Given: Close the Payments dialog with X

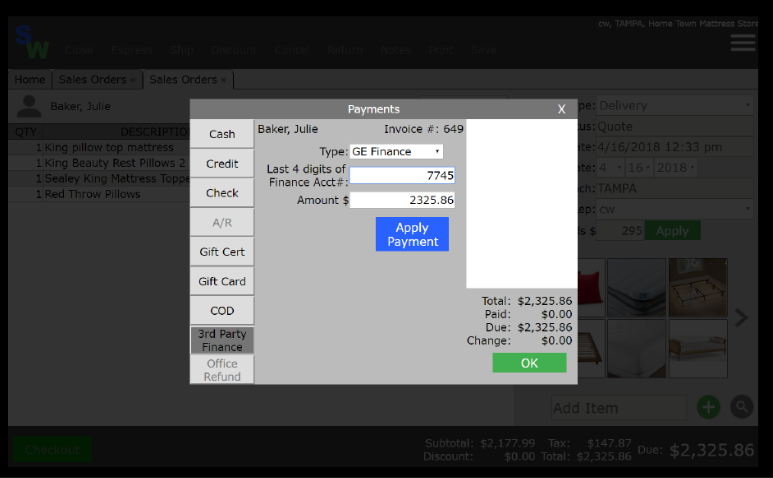Looking at the screenshot, I should (x=562, y=109).
